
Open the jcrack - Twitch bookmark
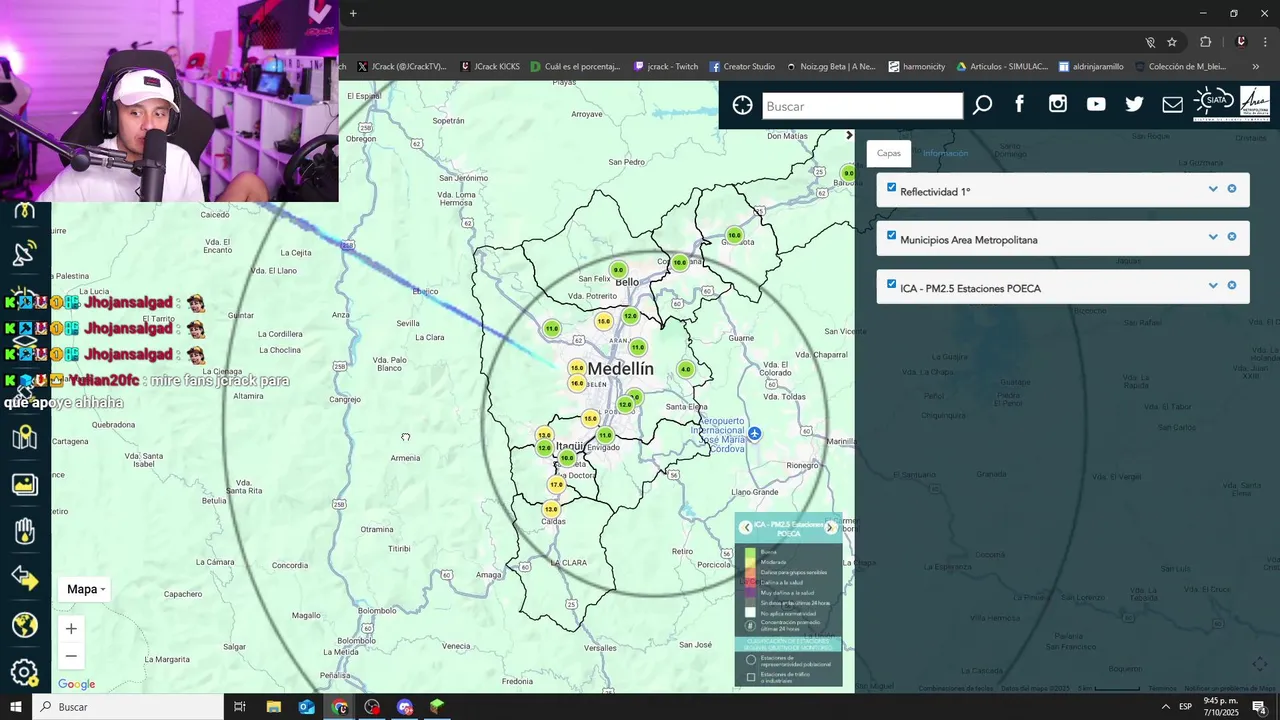[666, 66]
